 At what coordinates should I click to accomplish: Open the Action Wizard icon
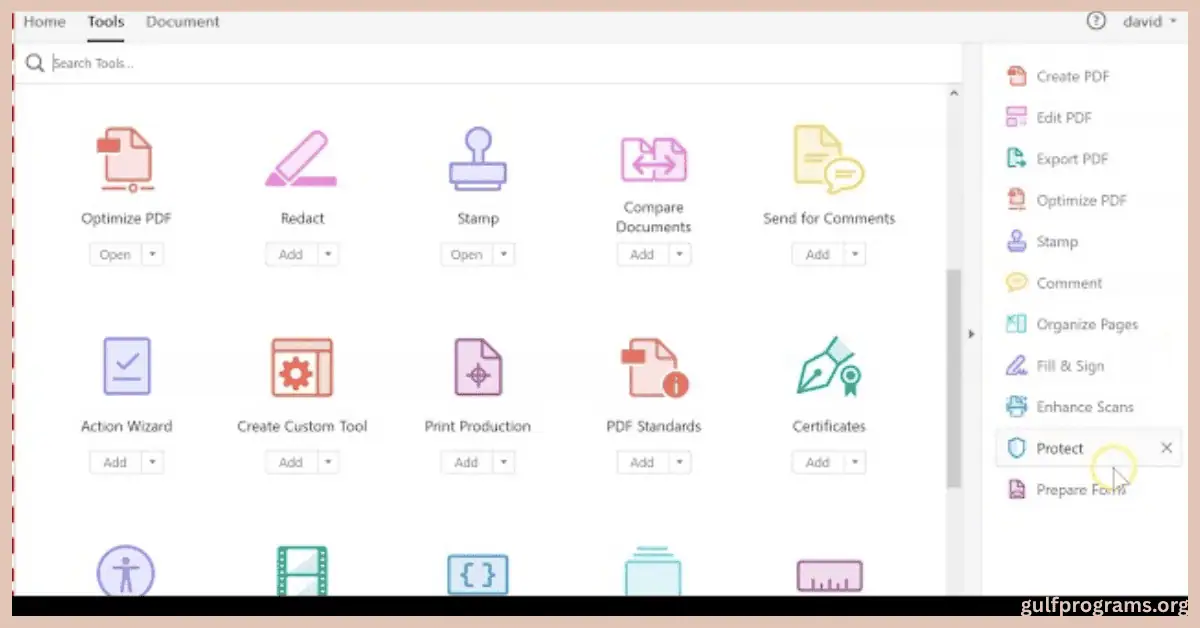127,366
